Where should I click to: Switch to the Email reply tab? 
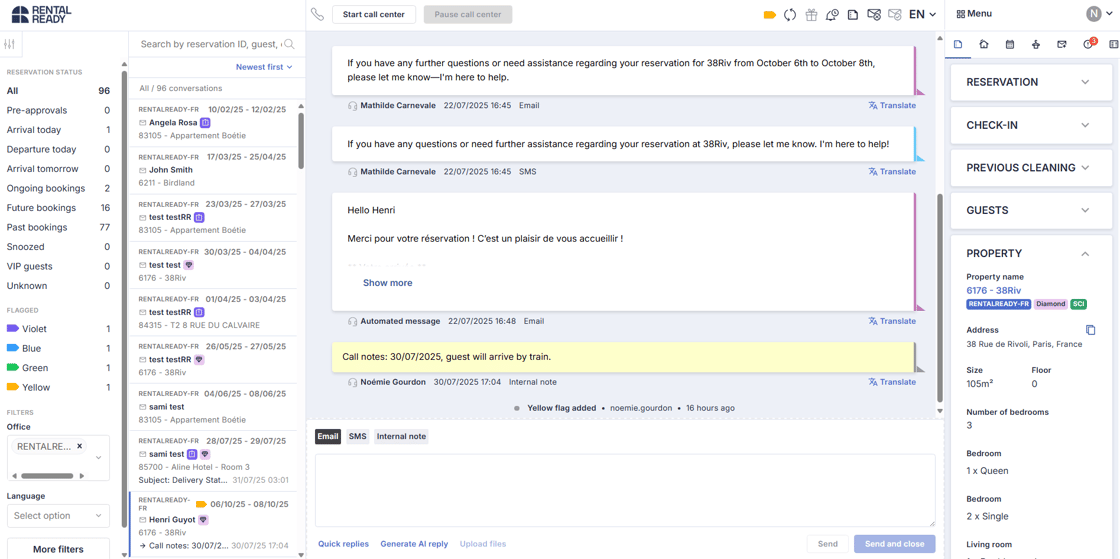[328, 436]
